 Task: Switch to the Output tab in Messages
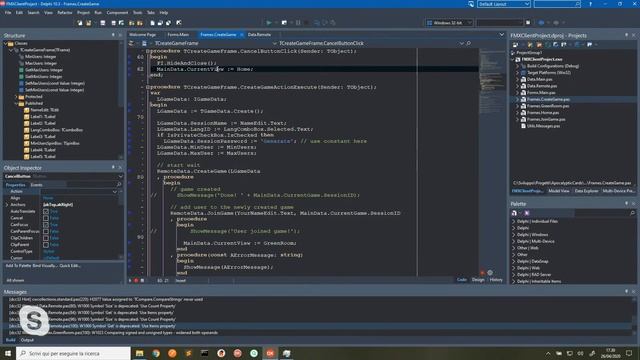(x=27, y=340)
